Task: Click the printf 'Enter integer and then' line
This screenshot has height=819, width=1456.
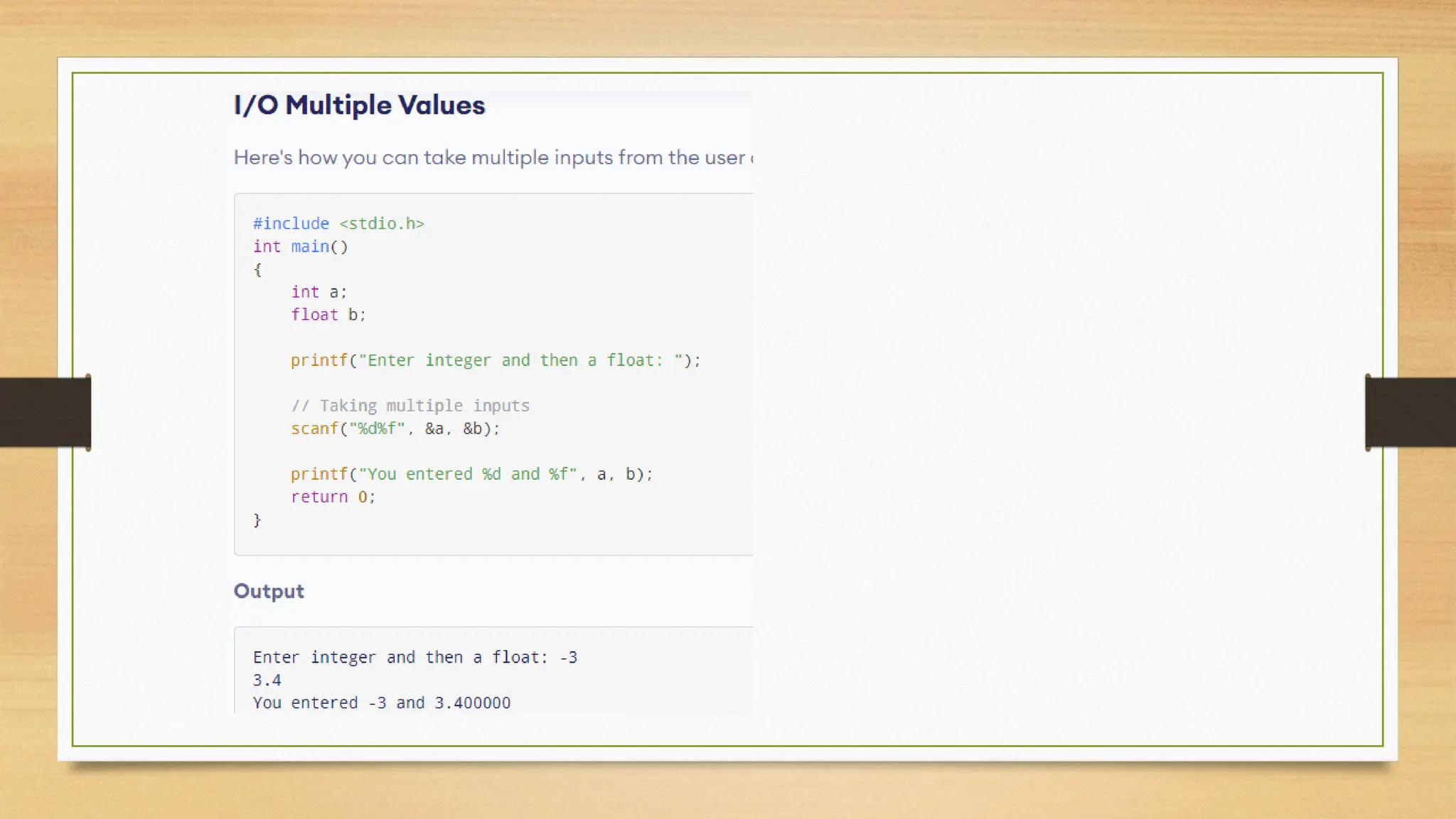Action: pyautogui.click(x=495, y=360)
